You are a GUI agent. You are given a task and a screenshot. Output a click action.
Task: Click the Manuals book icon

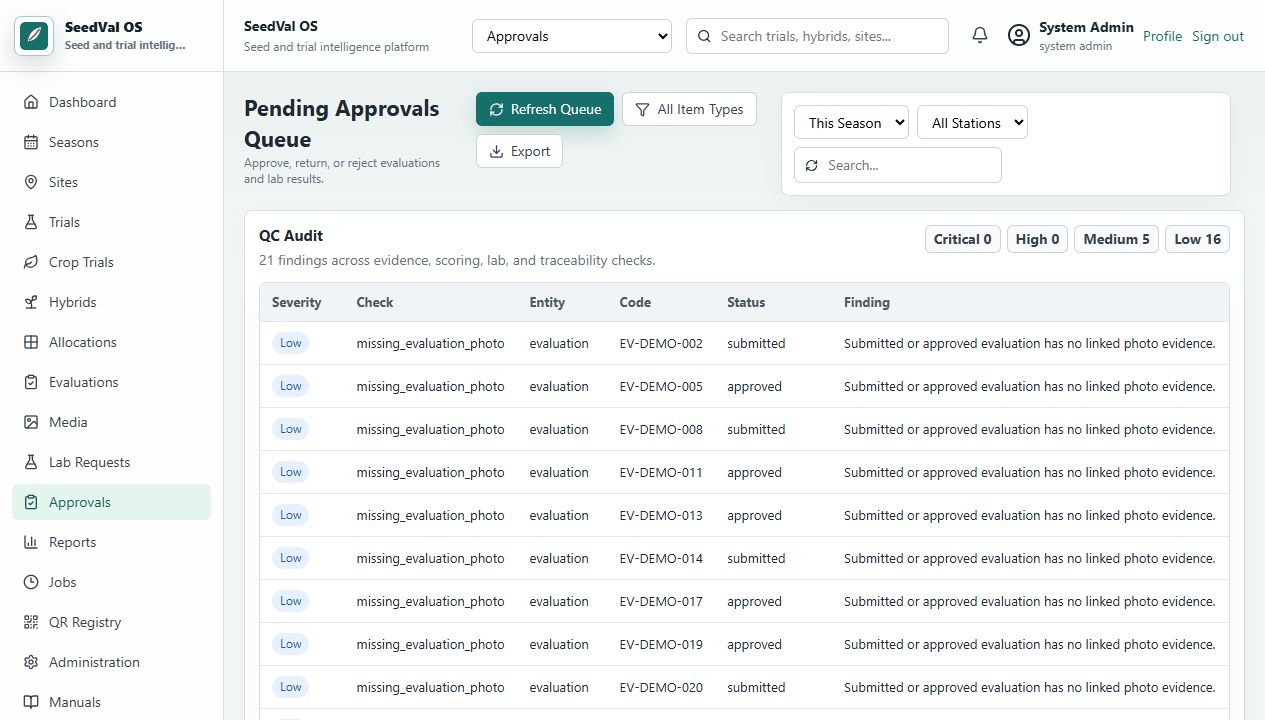31,702
